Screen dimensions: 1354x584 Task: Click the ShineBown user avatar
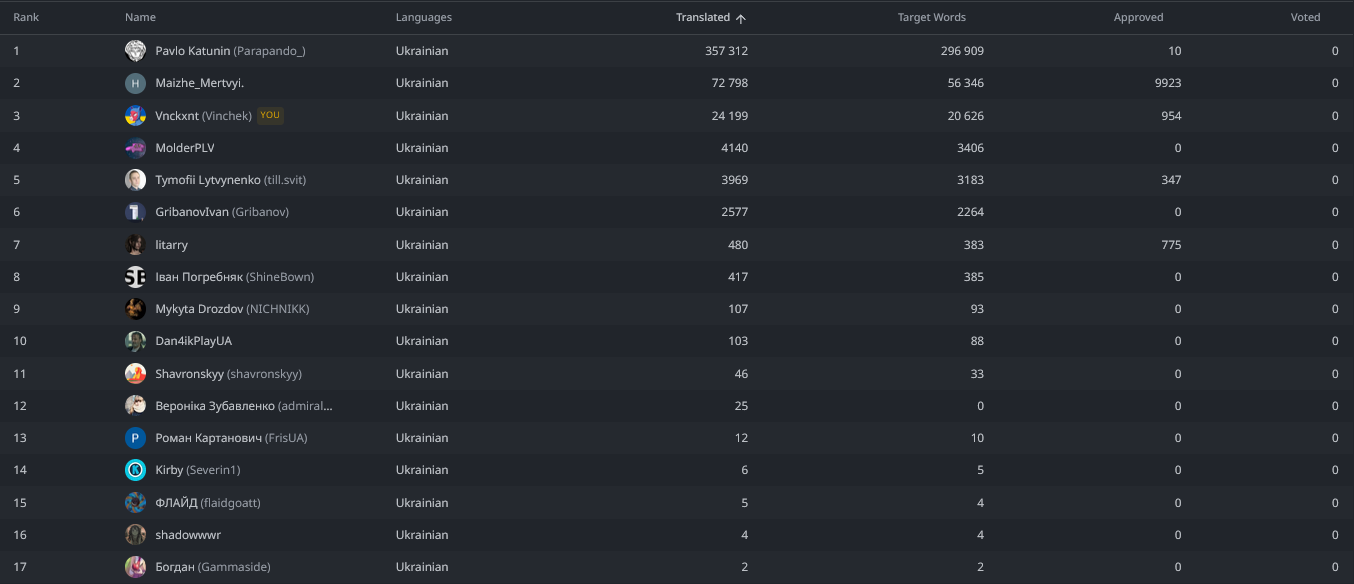coord(135,277)
